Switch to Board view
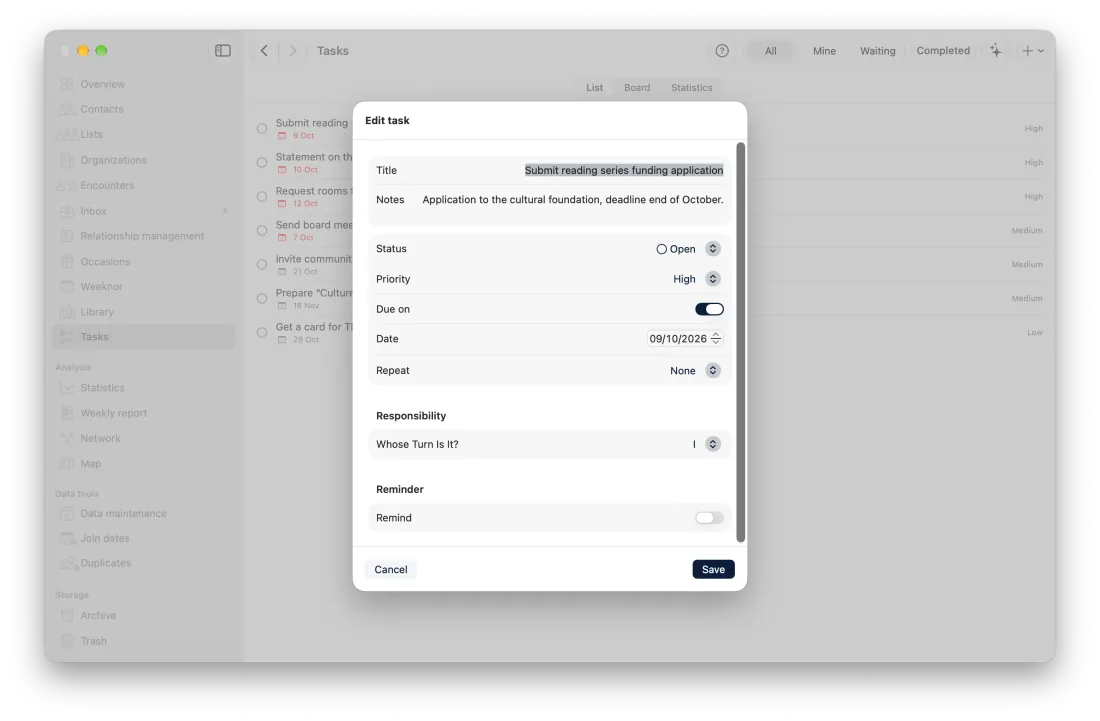Viewport: 1100px width, 721px height. pyautogui.click(x=637, y=88)
